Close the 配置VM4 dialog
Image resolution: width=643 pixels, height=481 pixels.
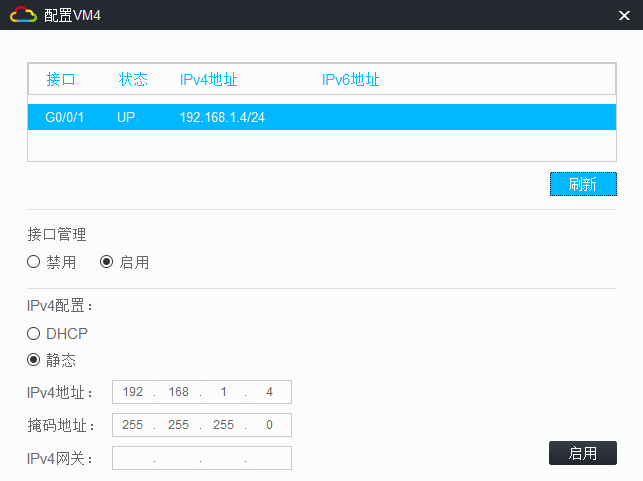(x=624, y=15)
